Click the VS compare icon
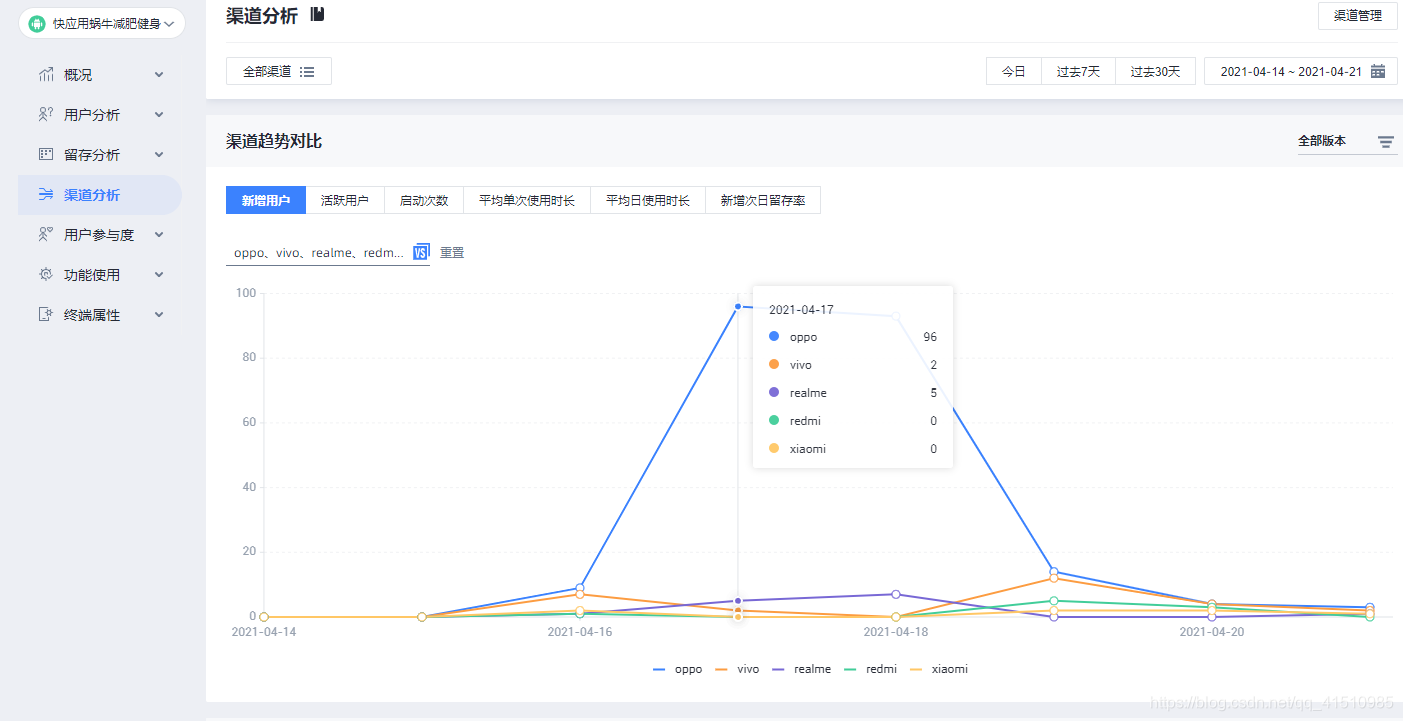The image size is (1403, 721). click(x=421, y=252)
